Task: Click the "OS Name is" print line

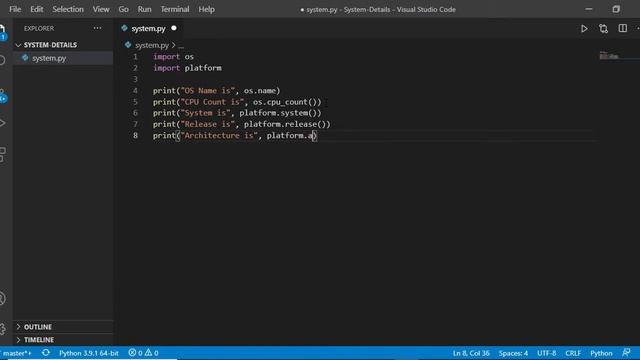Action: point(217,91)
